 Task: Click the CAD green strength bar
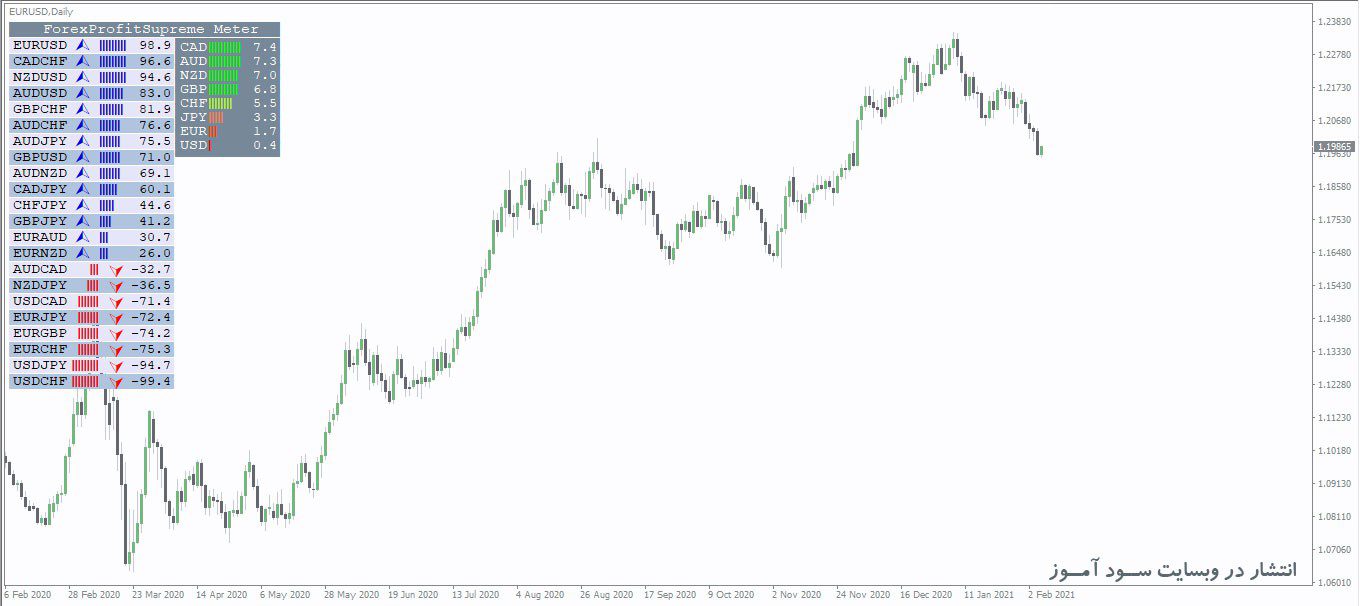click(226, 47)
